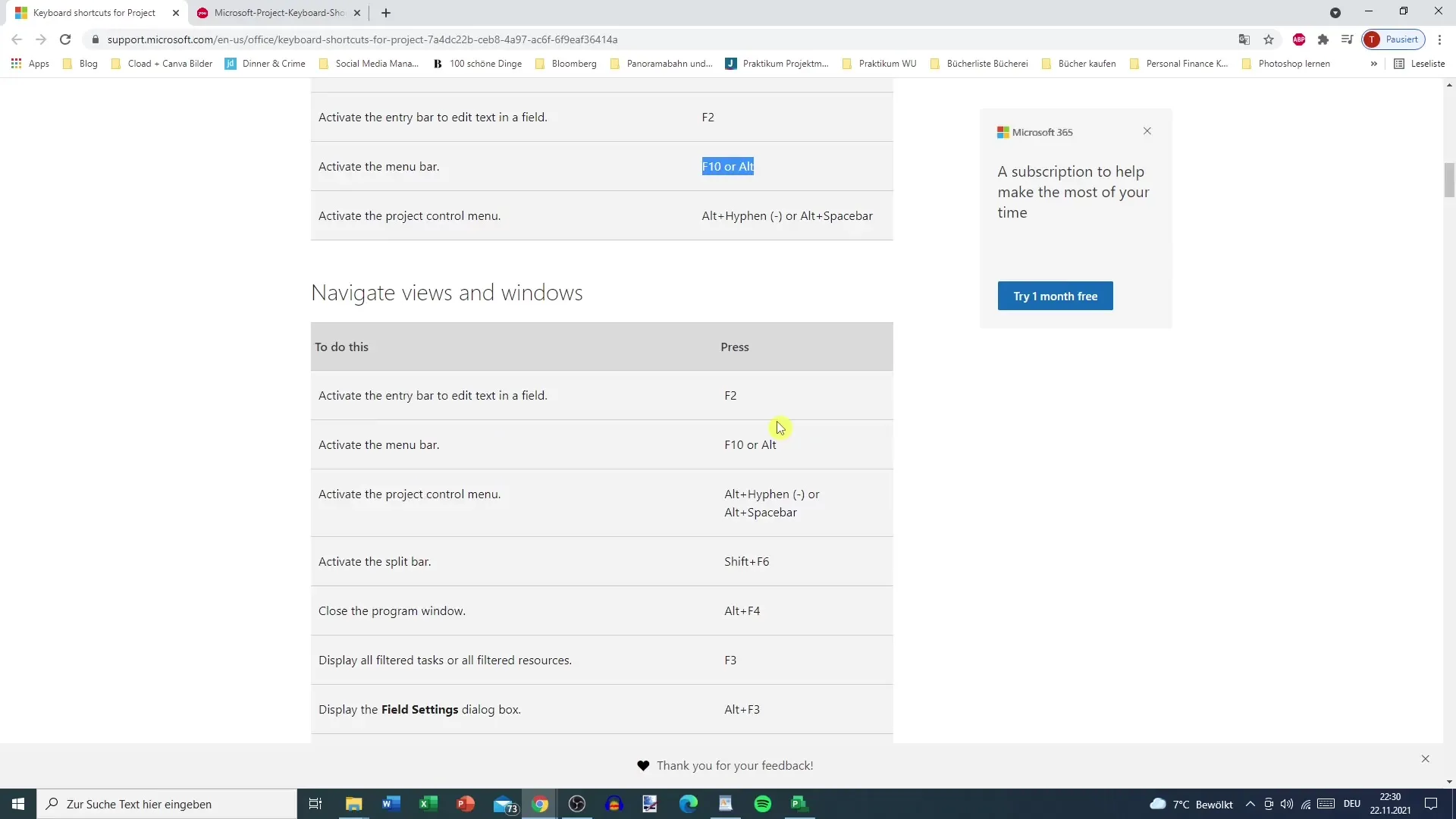The image size is (1456, 819).
Task: Open the Windows Start menu
Action: [x=18, y=804]
